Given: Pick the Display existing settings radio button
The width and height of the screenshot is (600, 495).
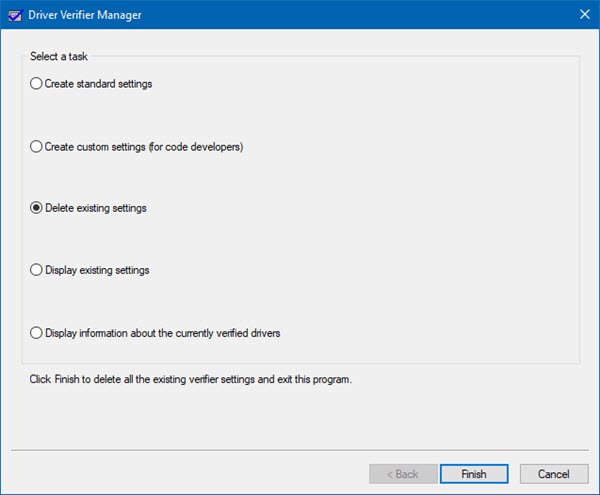Looking at the screenshot, I should pos(37,270).
